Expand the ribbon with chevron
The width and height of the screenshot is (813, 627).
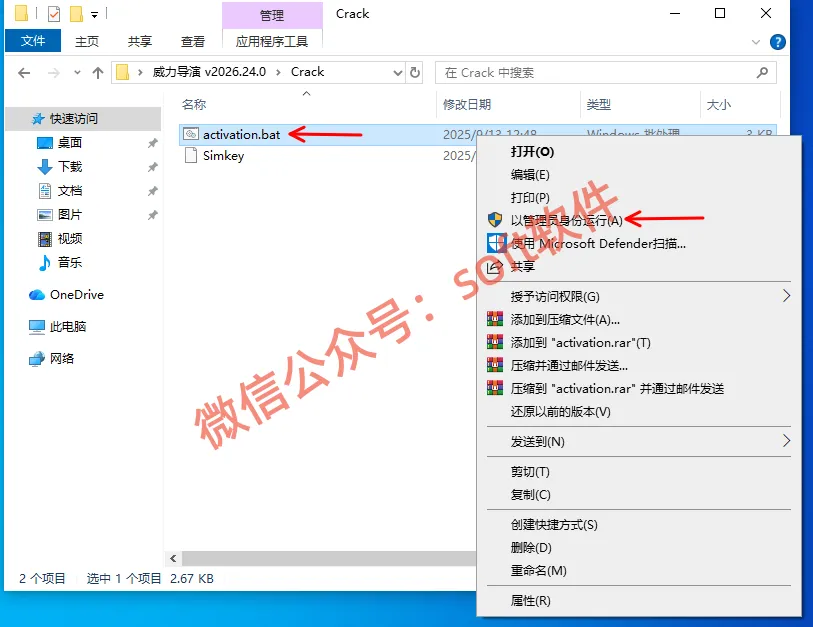click(755, 42)
